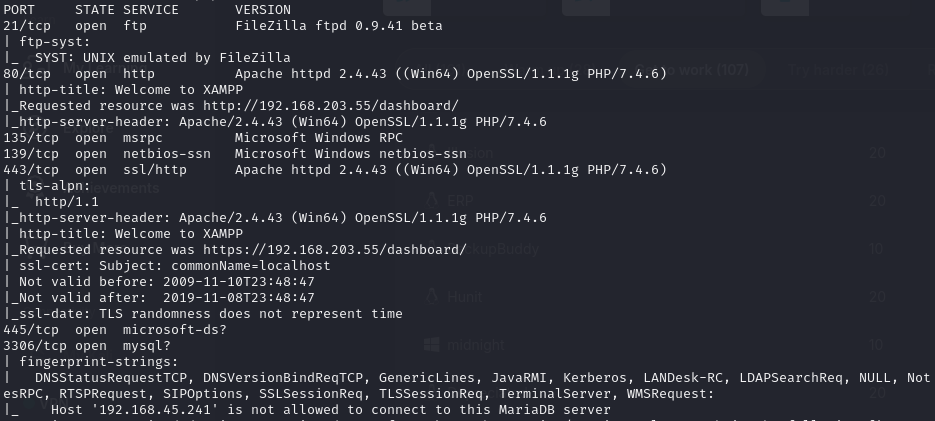Click the Windows icon beside midnight
This screenshot has width=935, height=421.
[x=432, y=344]
